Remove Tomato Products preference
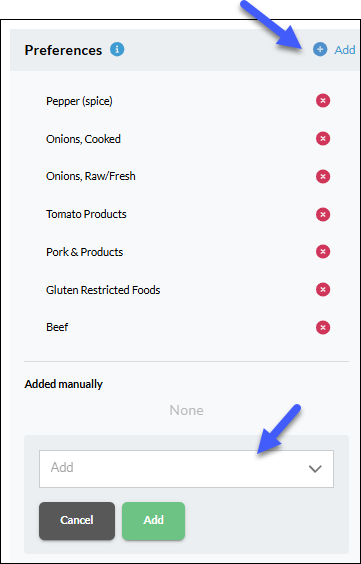The image size is (361, 564). [x=323, y=214]
